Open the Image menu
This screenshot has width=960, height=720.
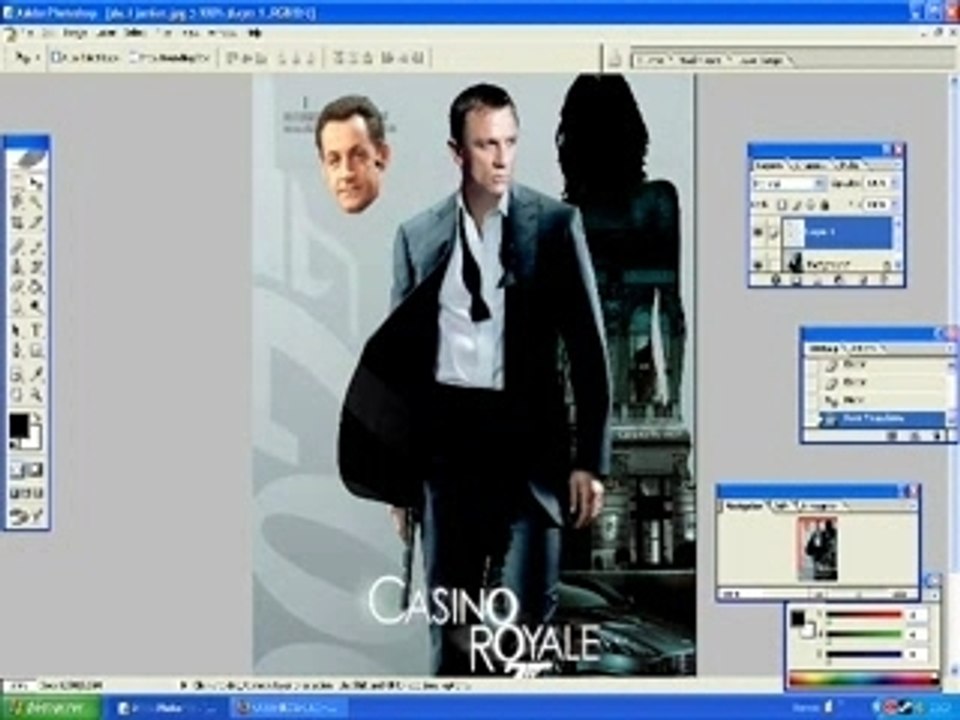click(75, 33)
